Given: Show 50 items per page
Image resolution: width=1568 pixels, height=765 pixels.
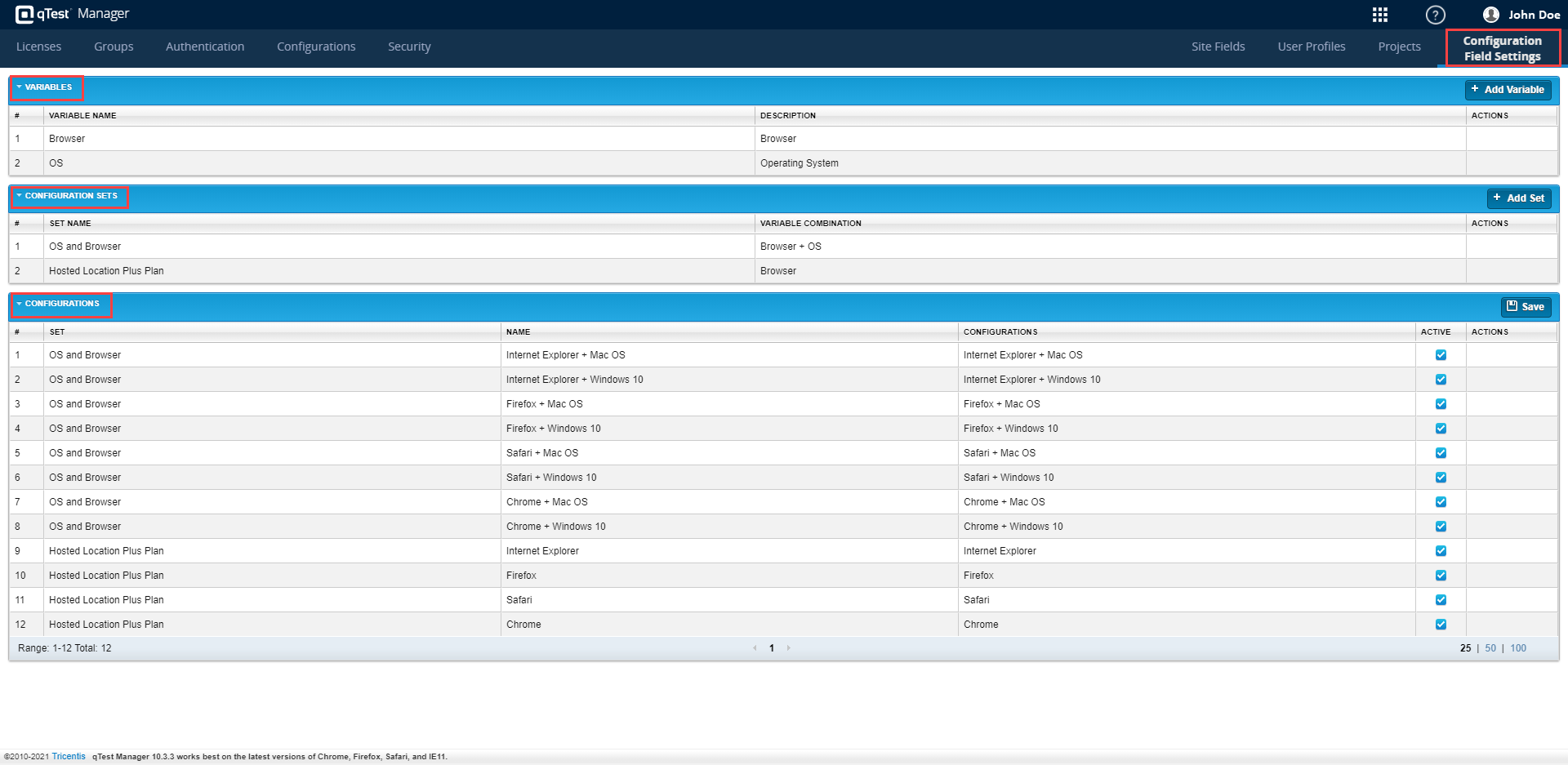Looking at the screenshot, I should [1490, 648].
